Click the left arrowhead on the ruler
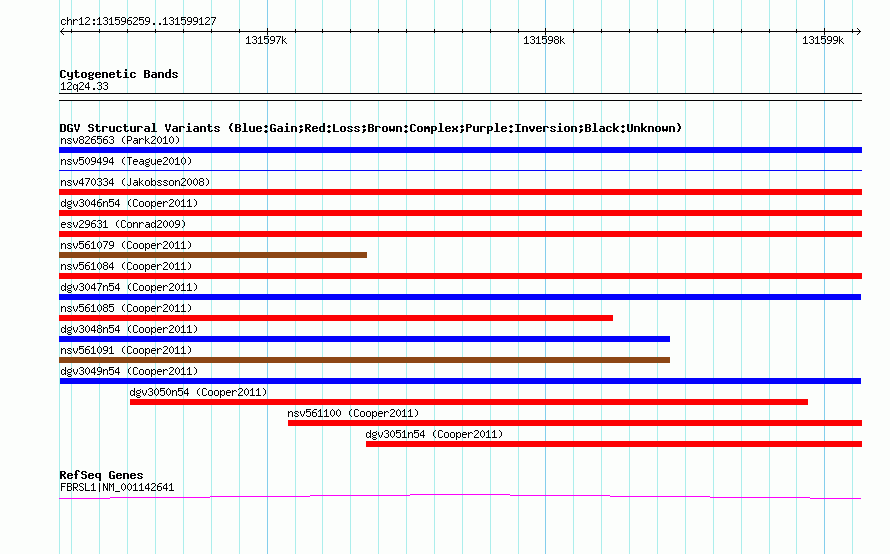Screen dimensions: 890x554 pos(63,31)
